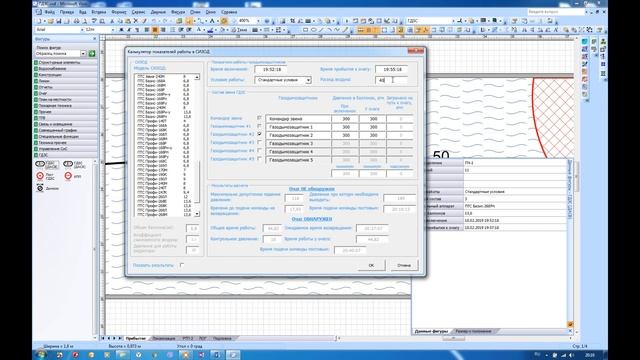Expand the Структурные элементы stencil
Image resolution: width=640 pixels, height=360 pixels.
point(65,62)
